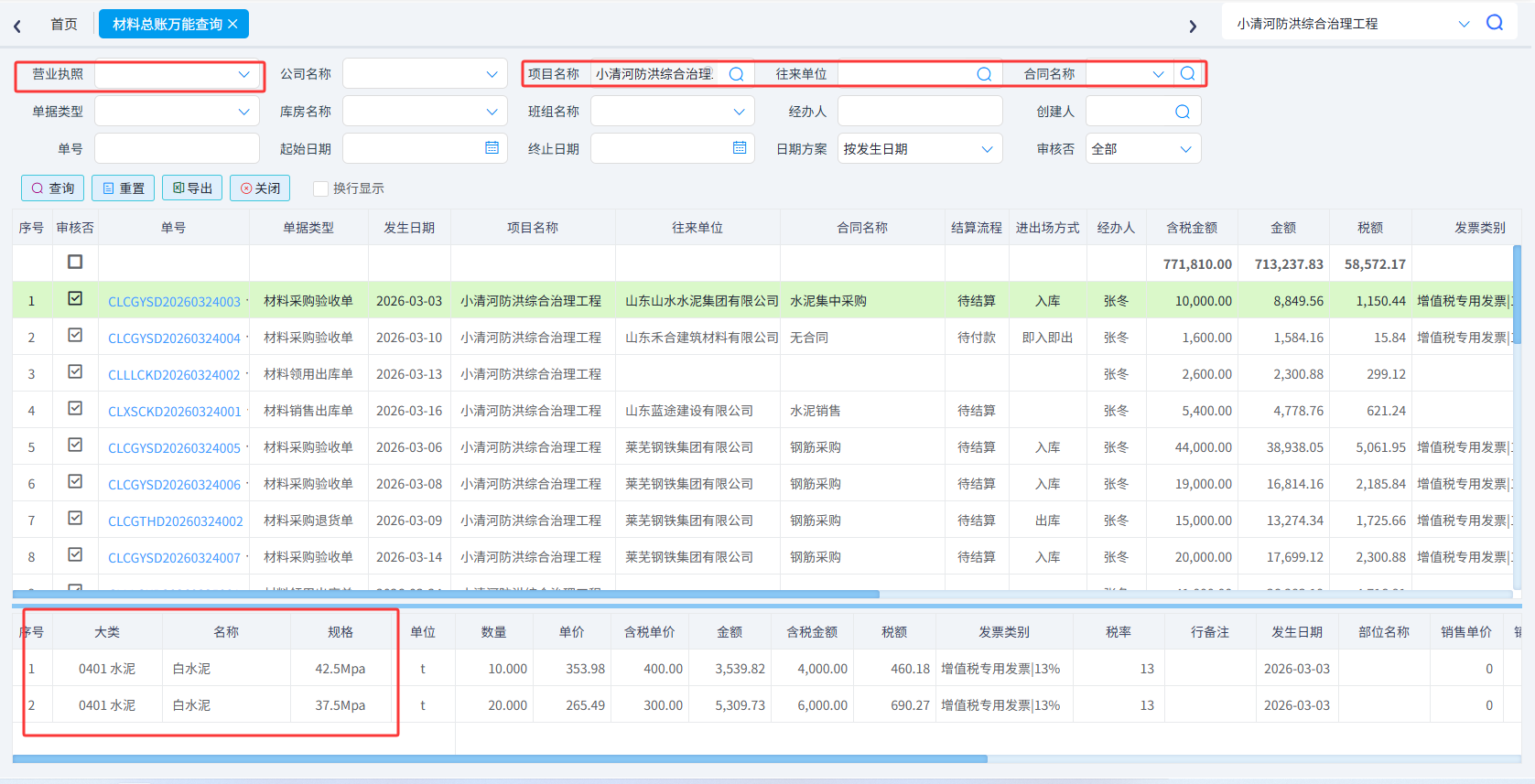Toggle the 换行显示 checkbox
The height and width of the screenshot is (784, 1535).
(x=320, y=188)
